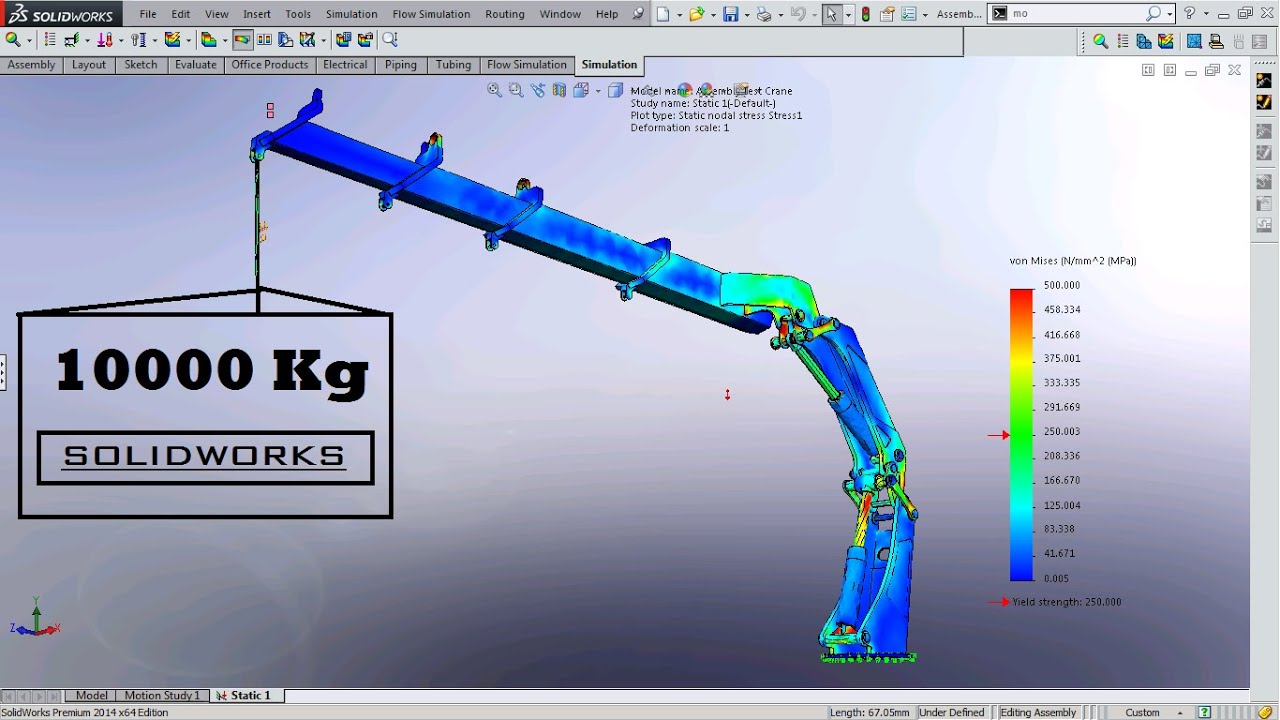The image size is (1280, 720).
Task: Expand the Save dropdown arrow
Action: point(747,15)
